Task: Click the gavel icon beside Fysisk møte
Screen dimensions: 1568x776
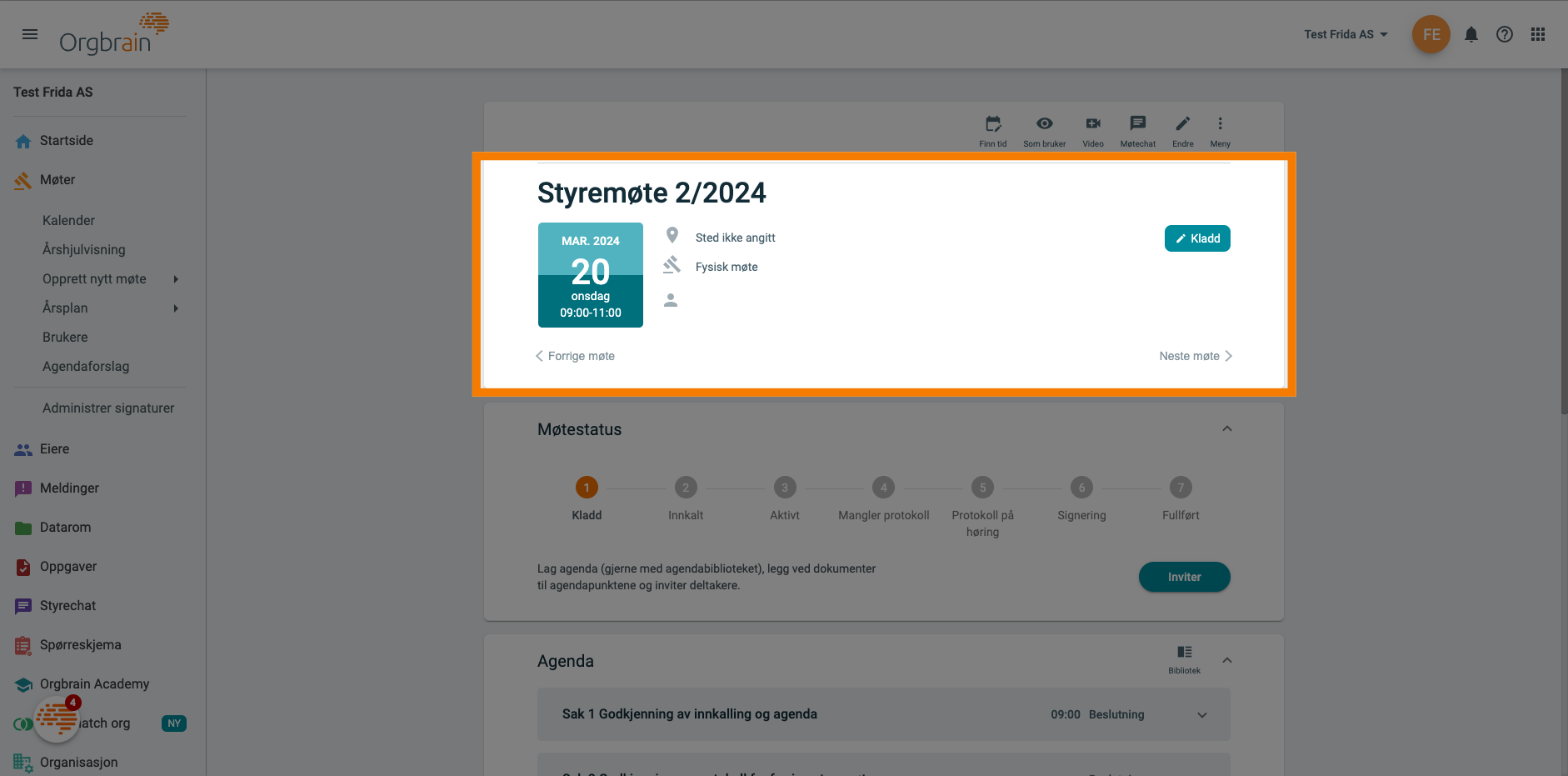Action: [x=672, y=266]
